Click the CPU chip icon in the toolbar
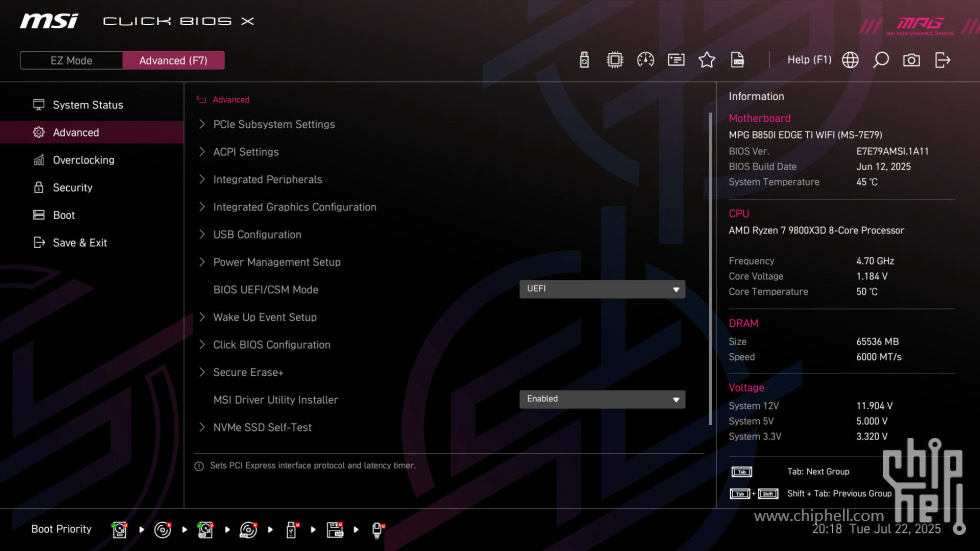980x551 pixels. [x=614, y=60]
